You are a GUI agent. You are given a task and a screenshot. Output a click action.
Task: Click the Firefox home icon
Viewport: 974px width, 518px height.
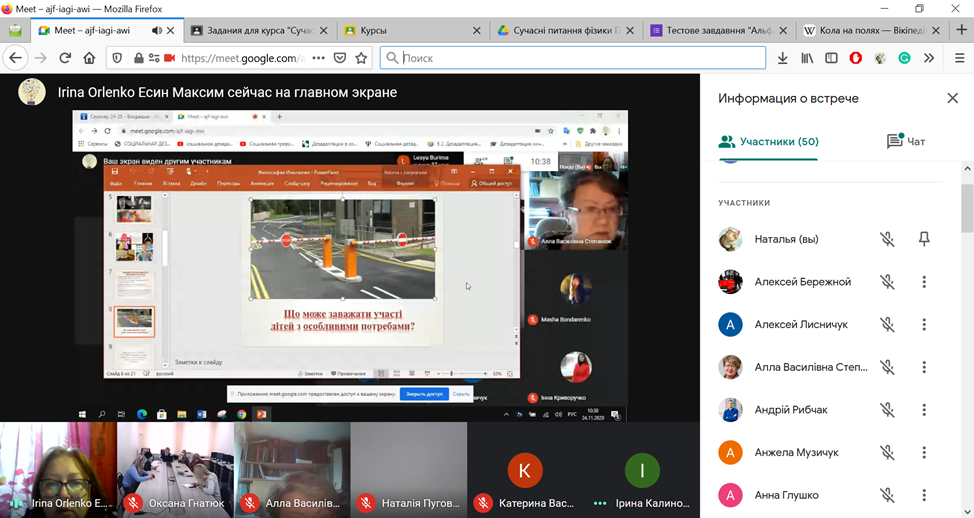pyautogui.click(x=89, y=58)
